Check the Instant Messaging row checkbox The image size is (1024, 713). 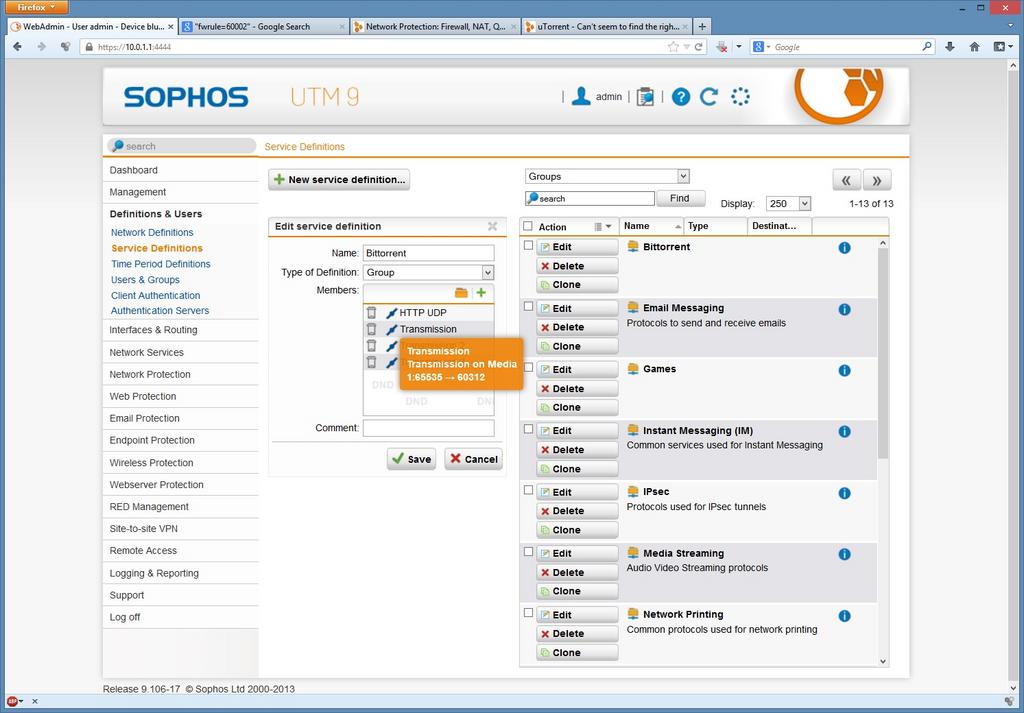tap(528, 429)
